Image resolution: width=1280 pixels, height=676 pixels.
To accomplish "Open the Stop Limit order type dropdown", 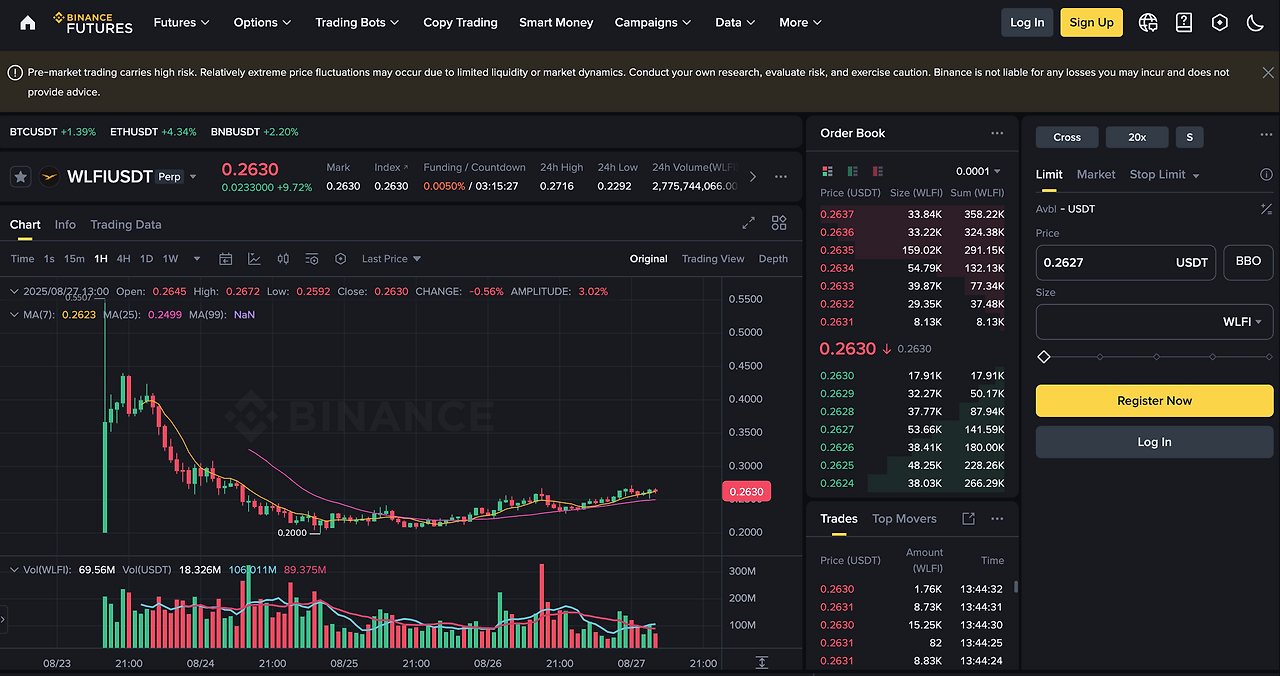I will pos(1164,174).
